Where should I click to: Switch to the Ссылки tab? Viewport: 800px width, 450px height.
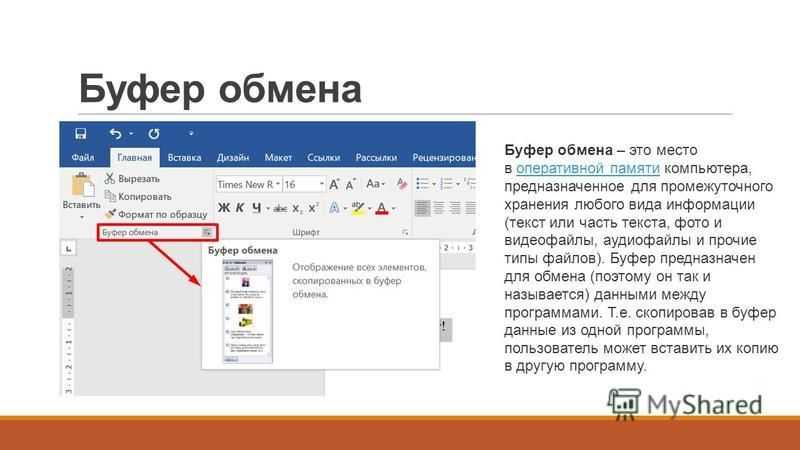(x=323, y=158)
